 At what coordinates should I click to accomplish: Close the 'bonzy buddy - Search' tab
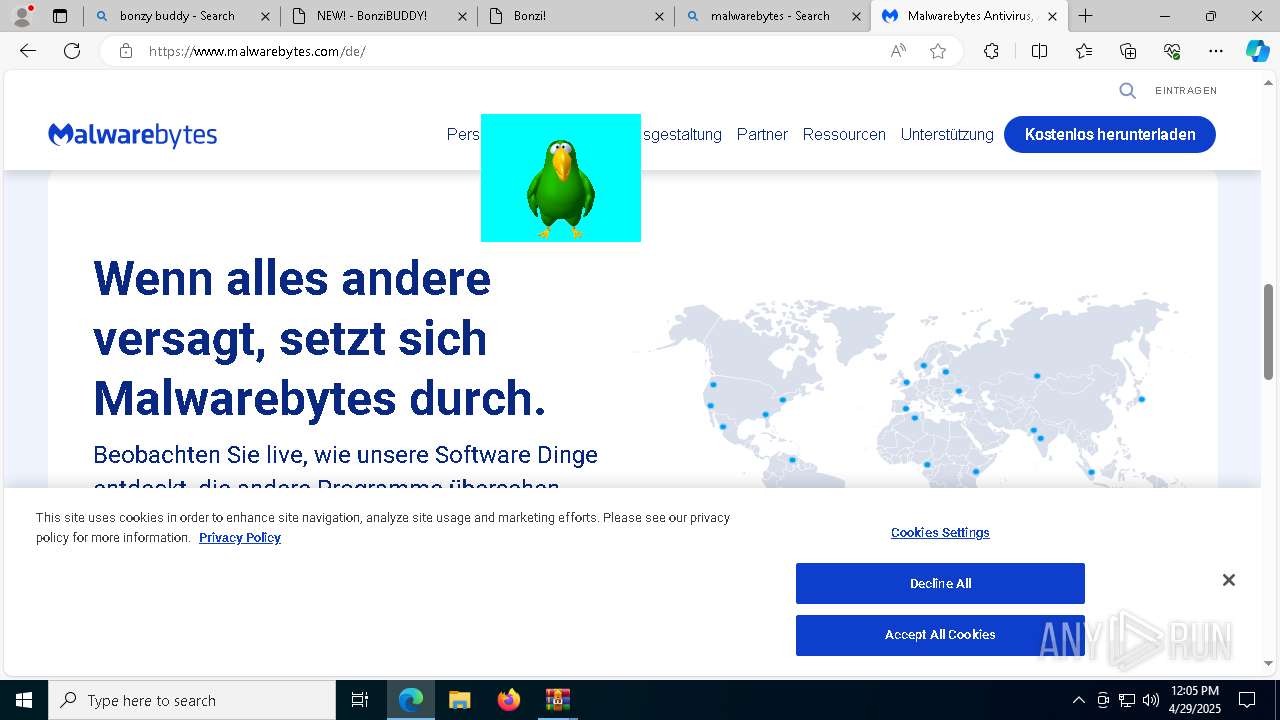pos(265,16)
